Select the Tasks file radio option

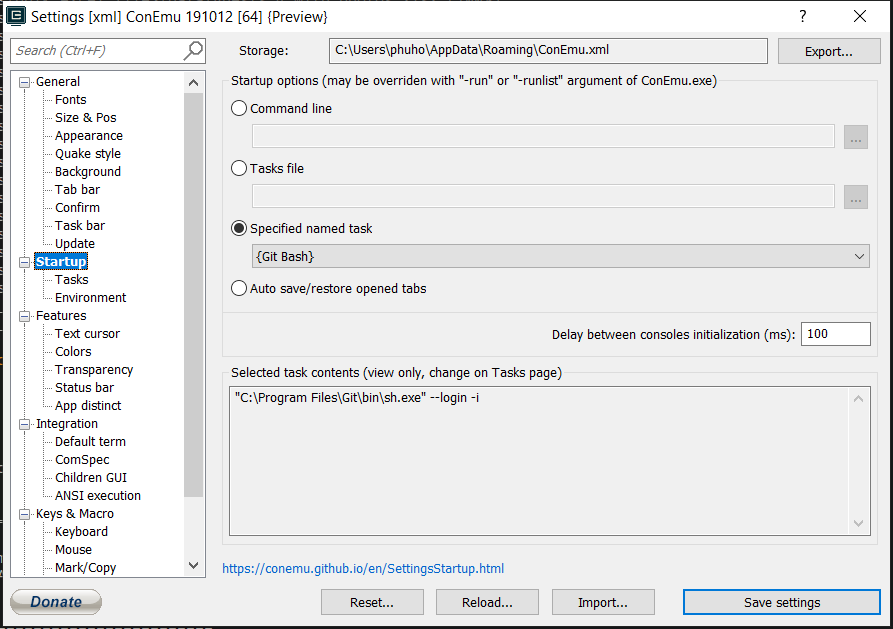(239, 169)
